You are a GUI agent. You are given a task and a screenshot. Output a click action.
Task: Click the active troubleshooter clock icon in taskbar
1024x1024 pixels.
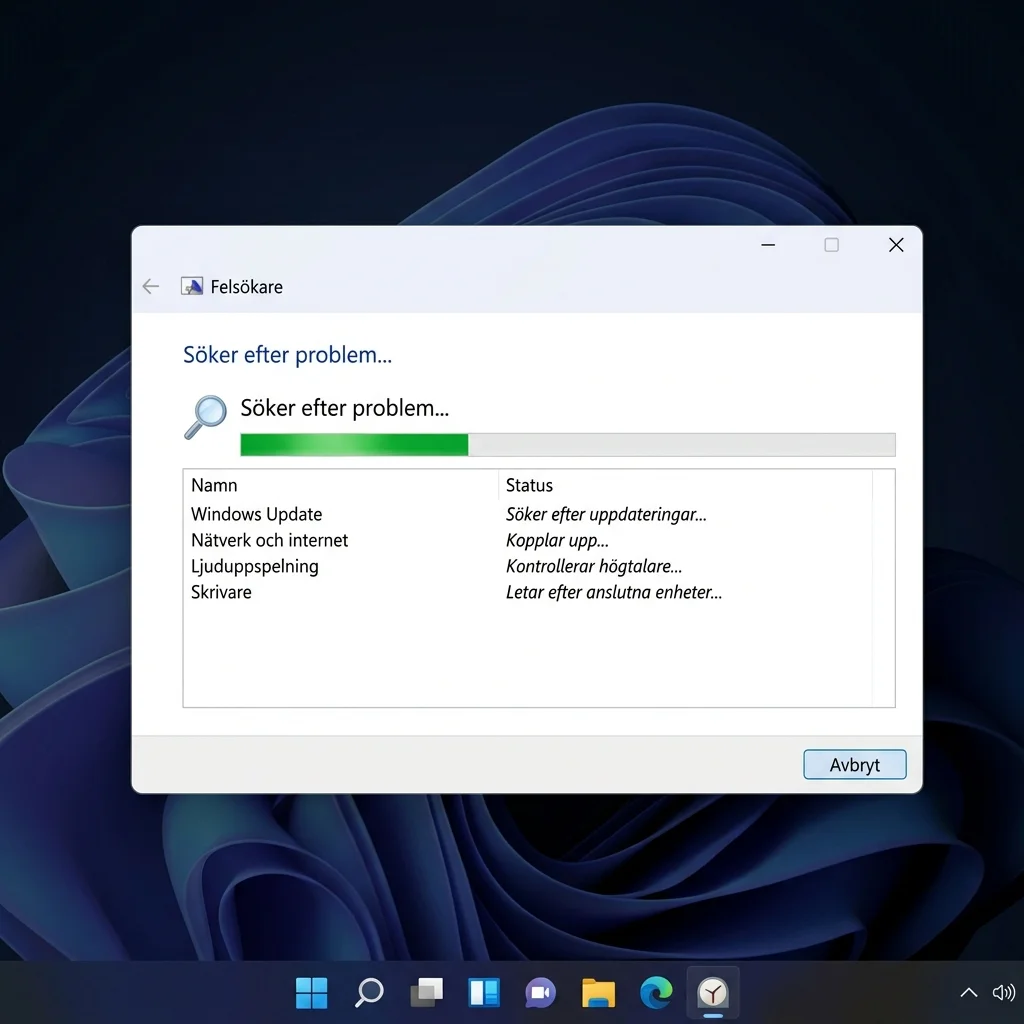tap(713, 993)
